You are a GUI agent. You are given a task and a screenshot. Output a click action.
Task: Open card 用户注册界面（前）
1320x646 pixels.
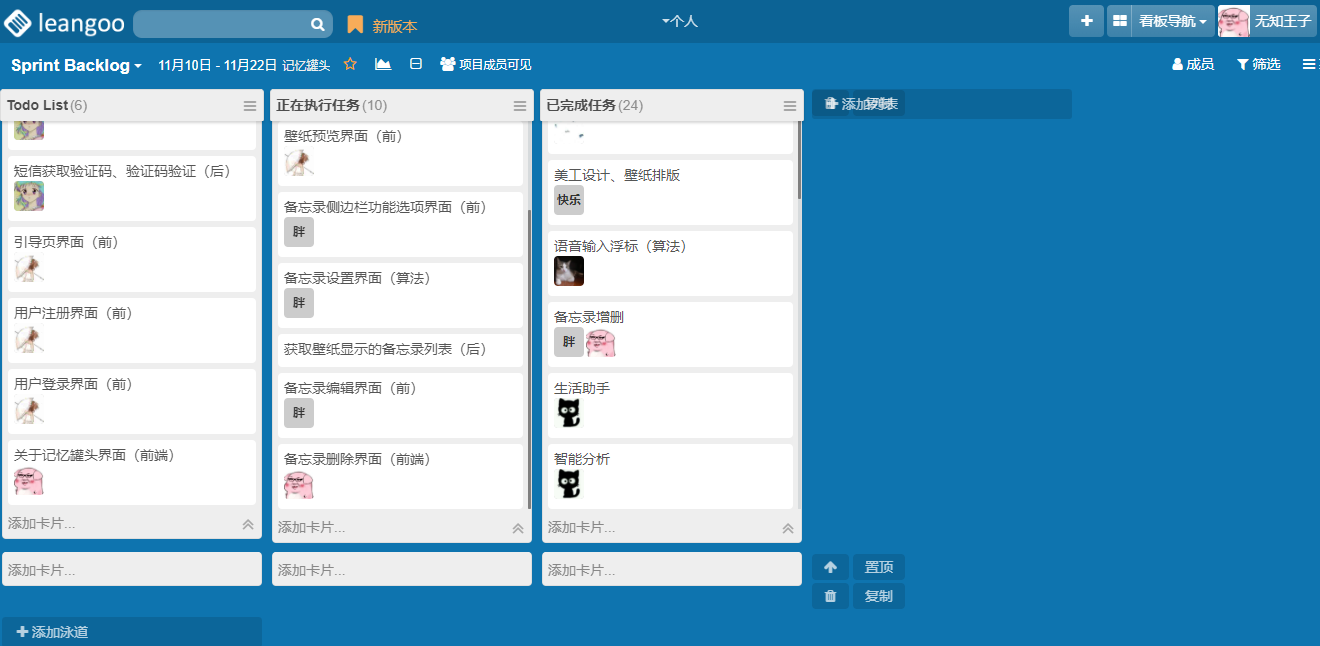[132, 330]
